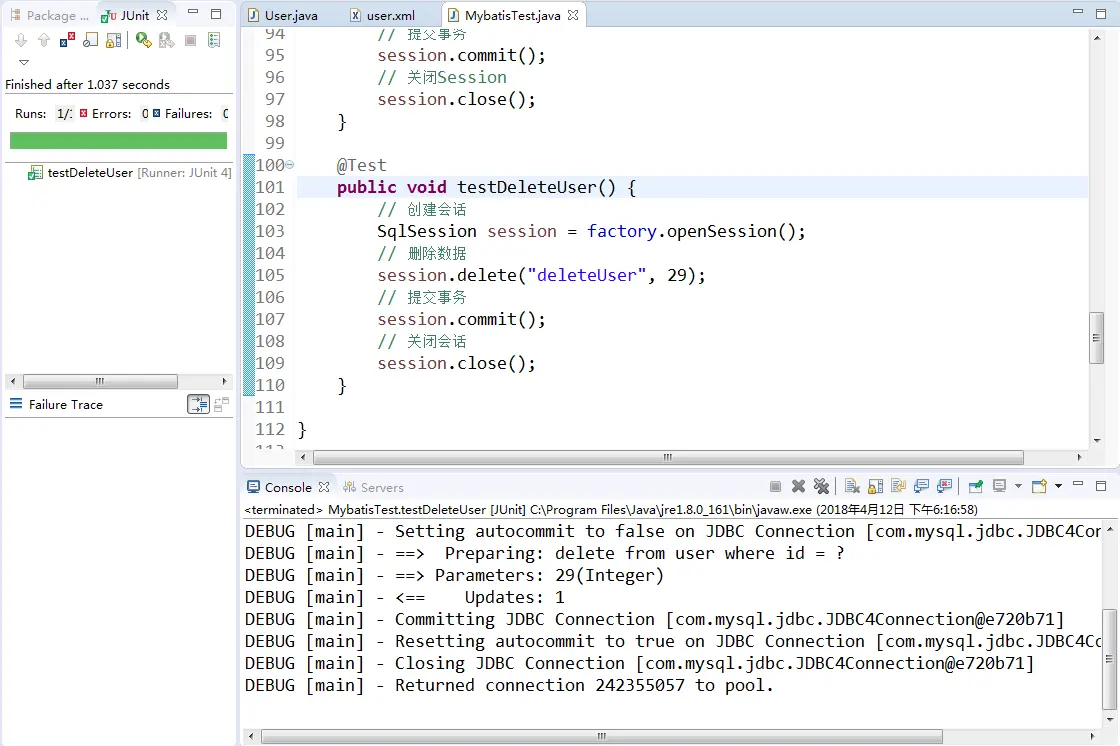Maximize the Console view

pyautogui.click(x=1101, y=486)
